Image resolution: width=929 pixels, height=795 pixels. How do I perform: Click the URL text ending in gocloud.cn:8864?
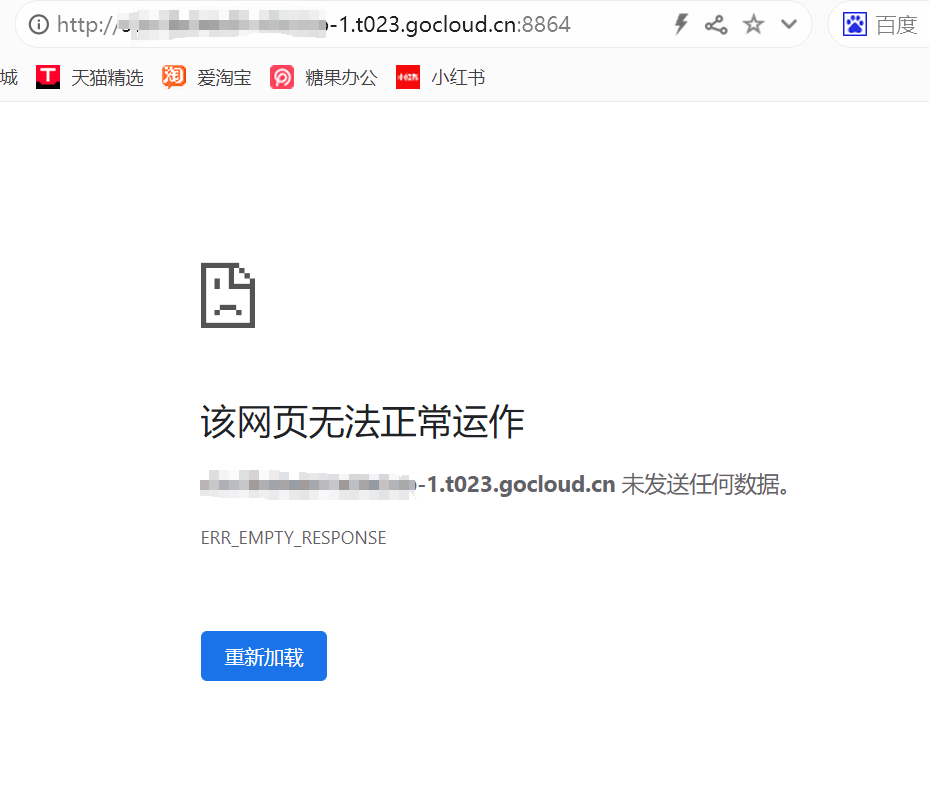(450, 25)
